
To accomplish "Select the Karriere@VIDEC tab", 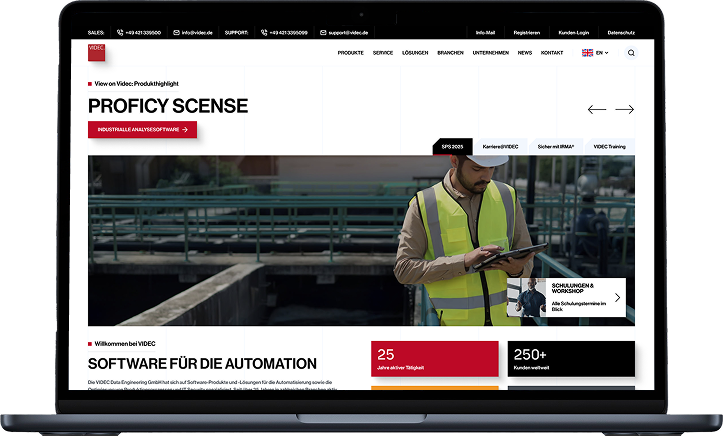I will click(500, 147).
